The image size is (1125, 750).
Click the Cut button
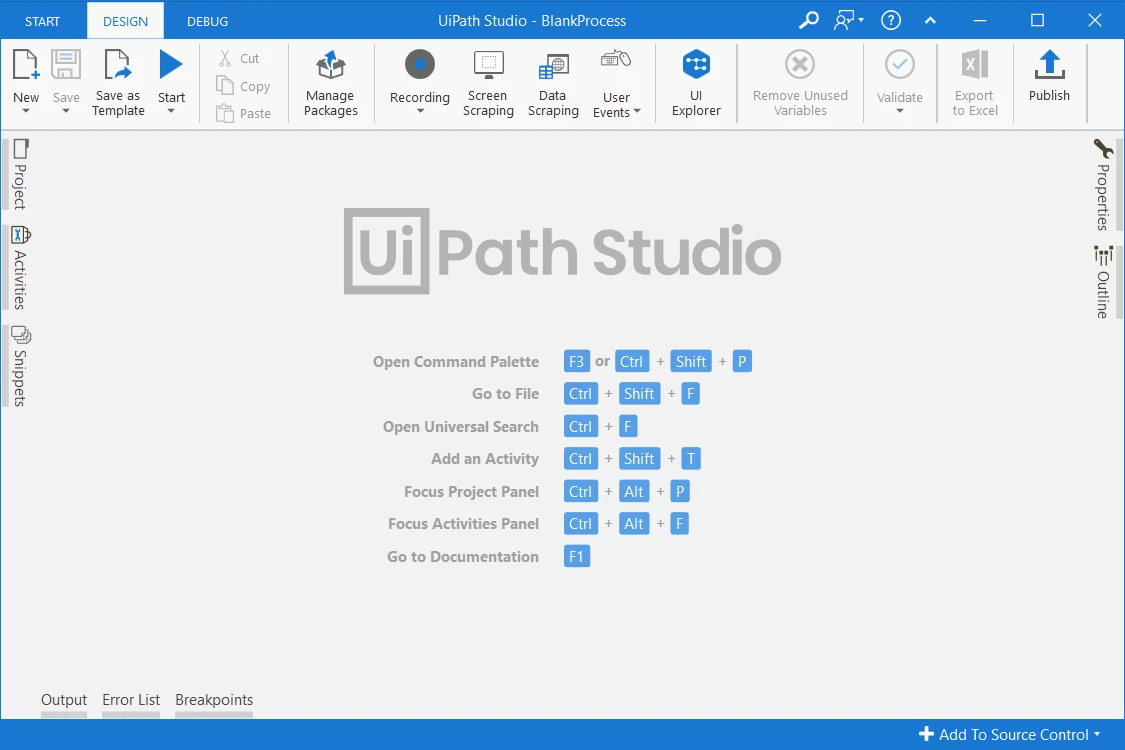(x=240, y=58)
